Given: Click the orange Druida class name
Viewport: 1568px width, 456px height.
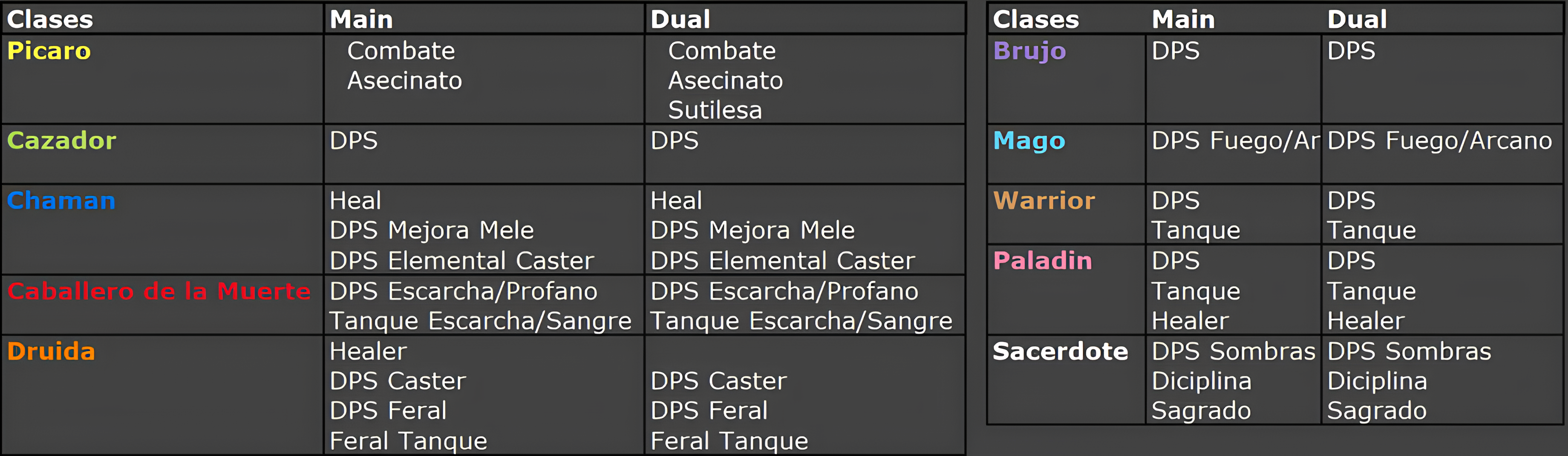Looking at the screenshot, I should [x=51, y=351].
